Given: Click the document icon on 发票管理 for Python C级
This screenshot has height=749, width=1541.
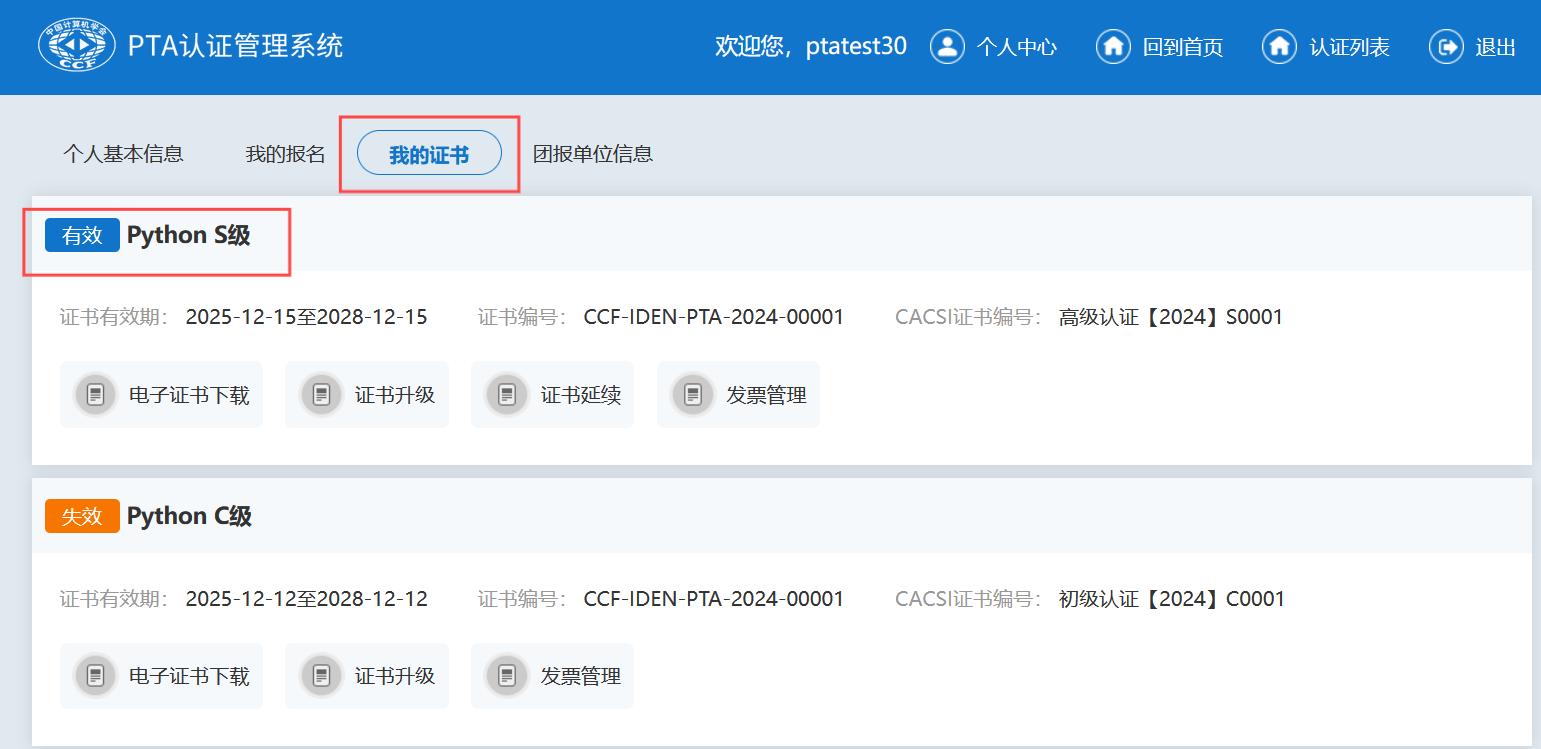Looking at the screenshot, I should click(x=506, y=675).
